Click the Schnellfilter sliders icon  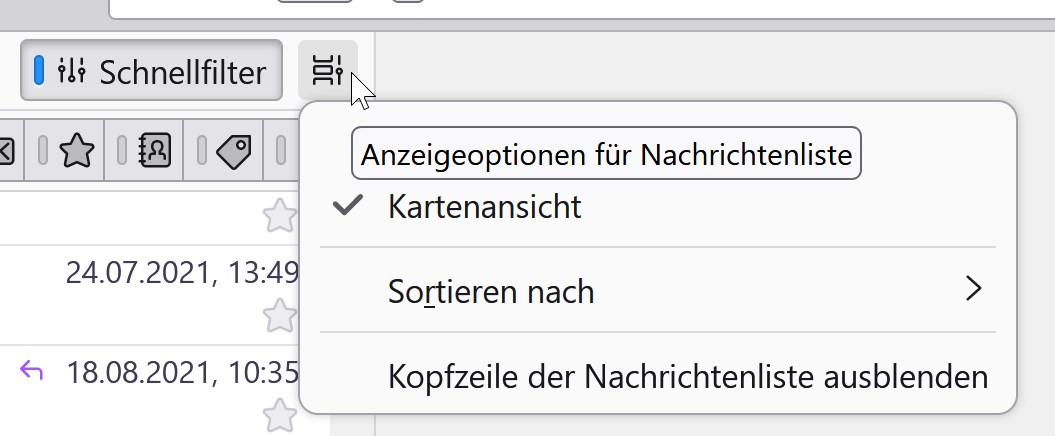click(x=73, y=71)
